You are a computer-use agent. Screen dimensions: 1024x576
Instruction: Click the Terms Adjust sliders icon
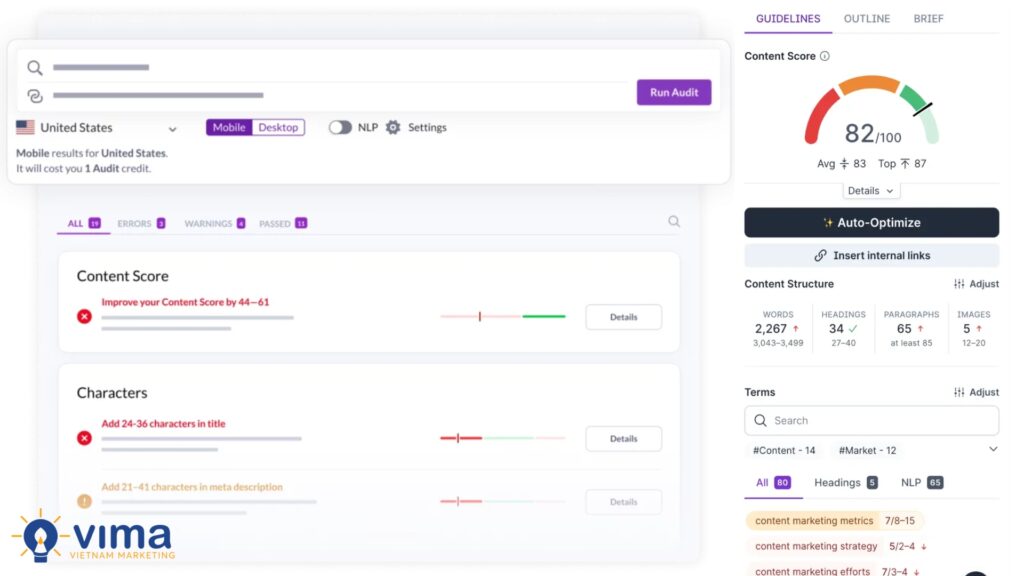[959, 392]
